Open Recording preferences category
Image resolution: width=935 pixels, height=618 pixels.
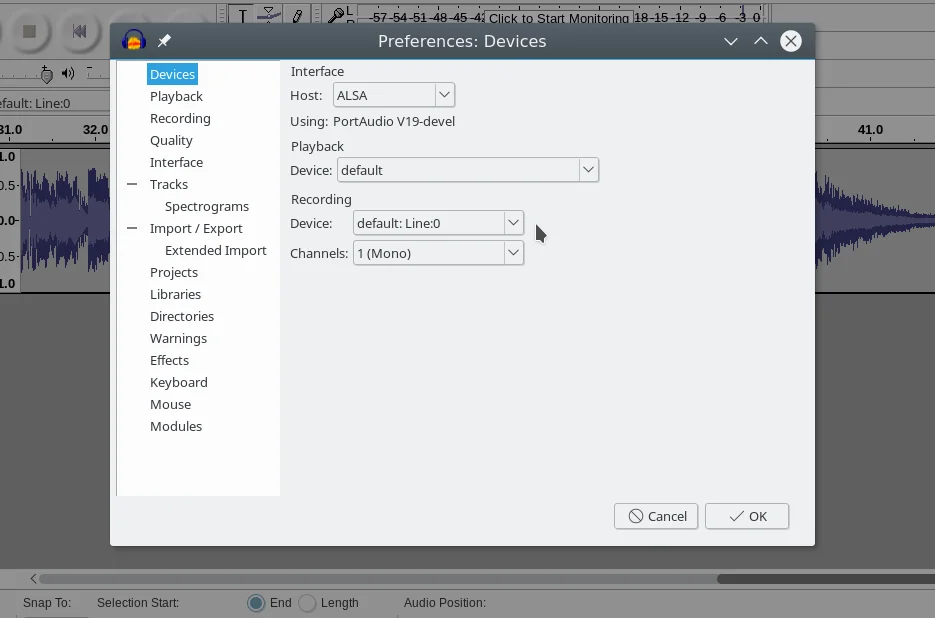coord(180,118)
